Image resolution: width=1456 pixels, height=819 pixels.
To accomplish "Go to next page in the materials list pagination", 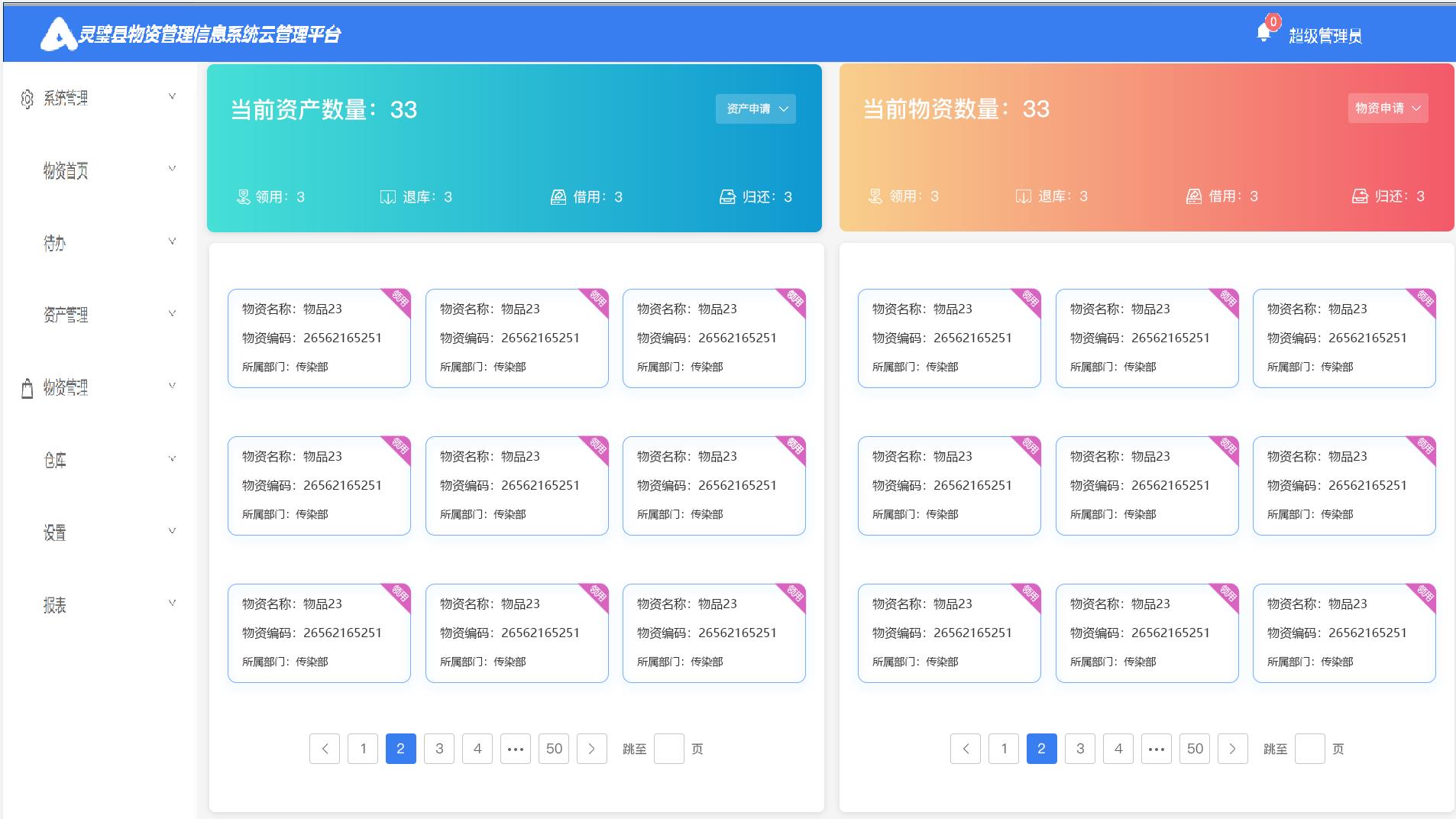I will (1233, 749).
